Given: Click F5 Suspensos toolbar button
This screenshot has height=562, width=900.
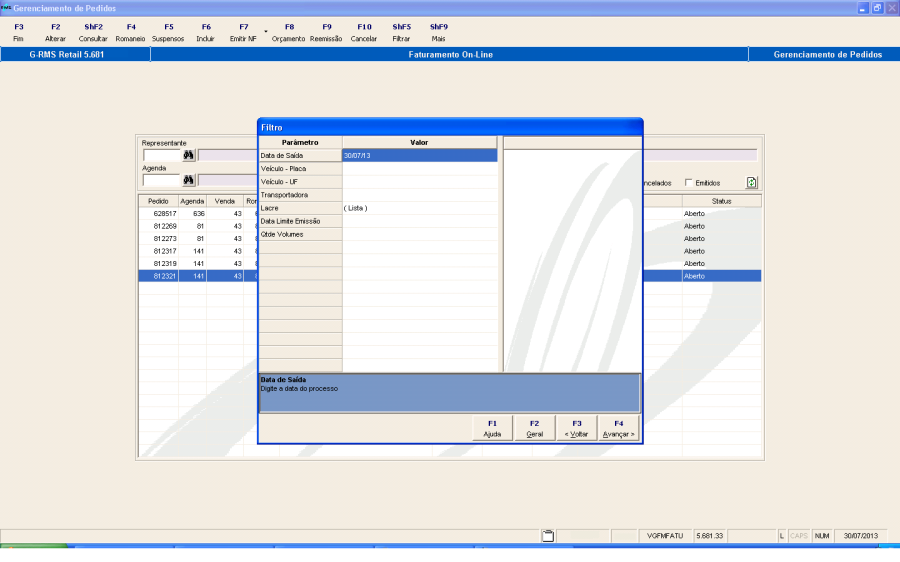Looking at the screenshot, I should 168,33.
